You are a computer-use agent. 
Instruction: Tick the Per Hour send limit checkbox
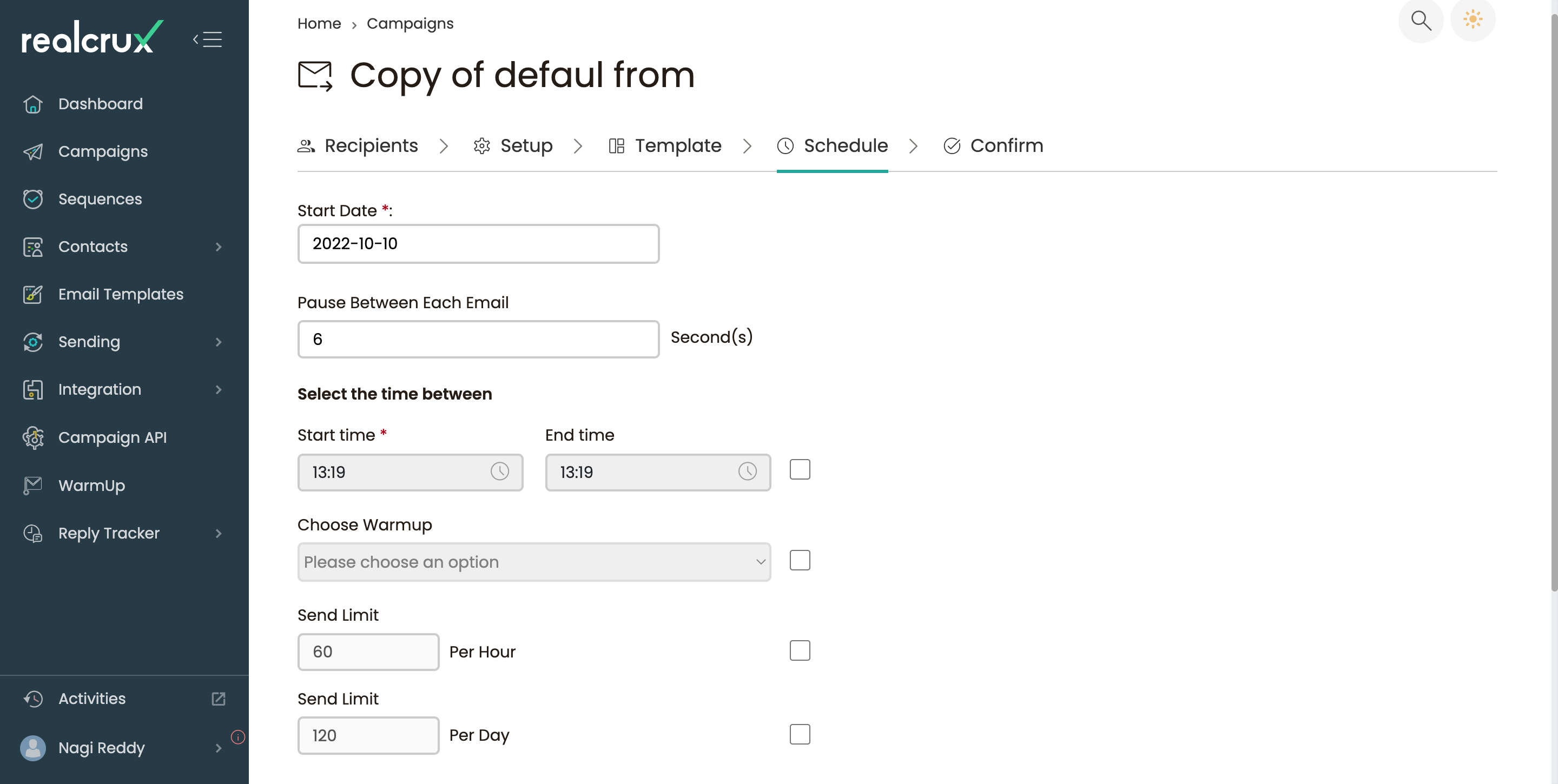pyautogui.click(x=800, y=650)
